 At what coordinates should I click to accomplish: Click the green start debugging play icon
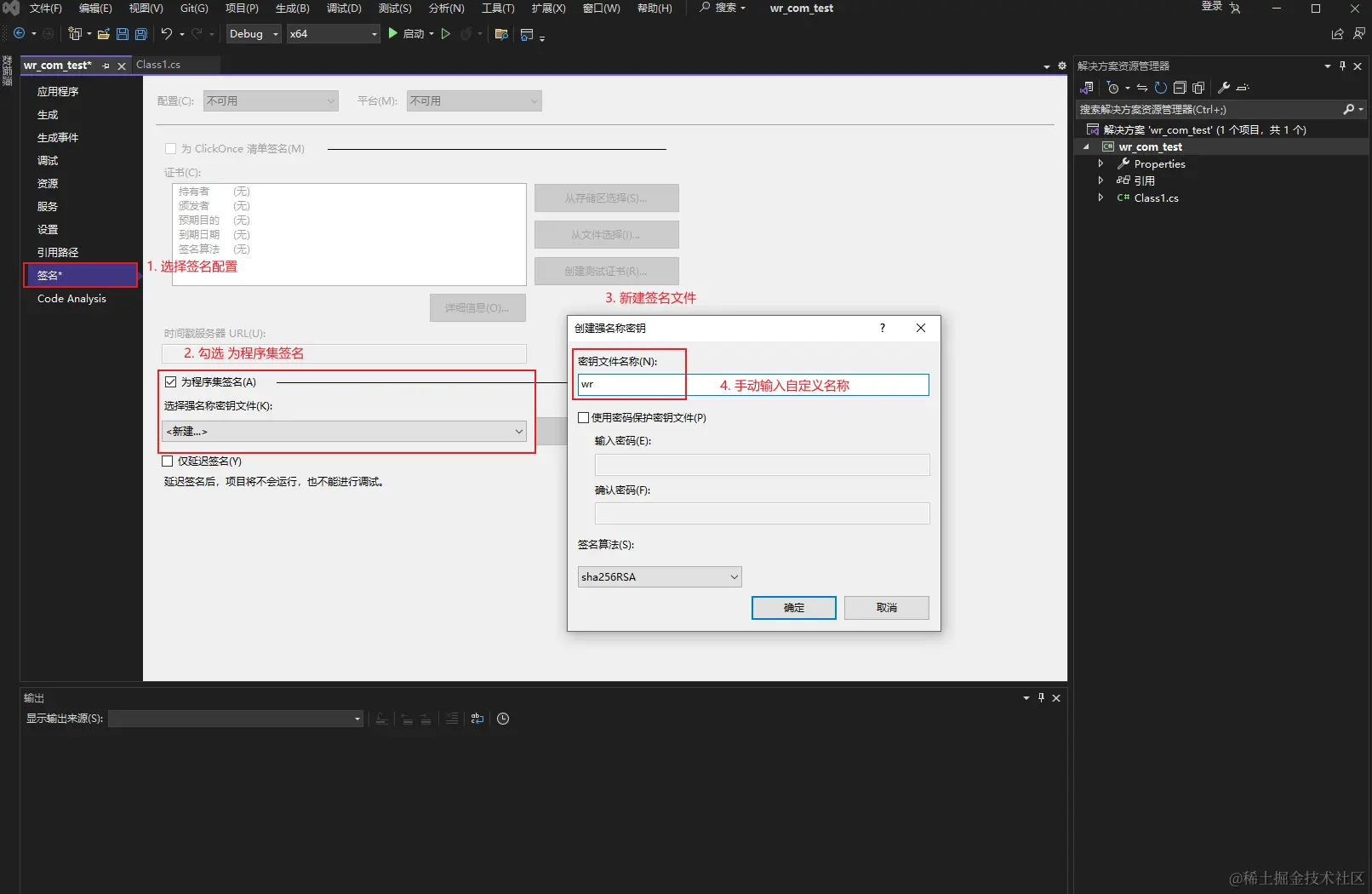[392, 33]
